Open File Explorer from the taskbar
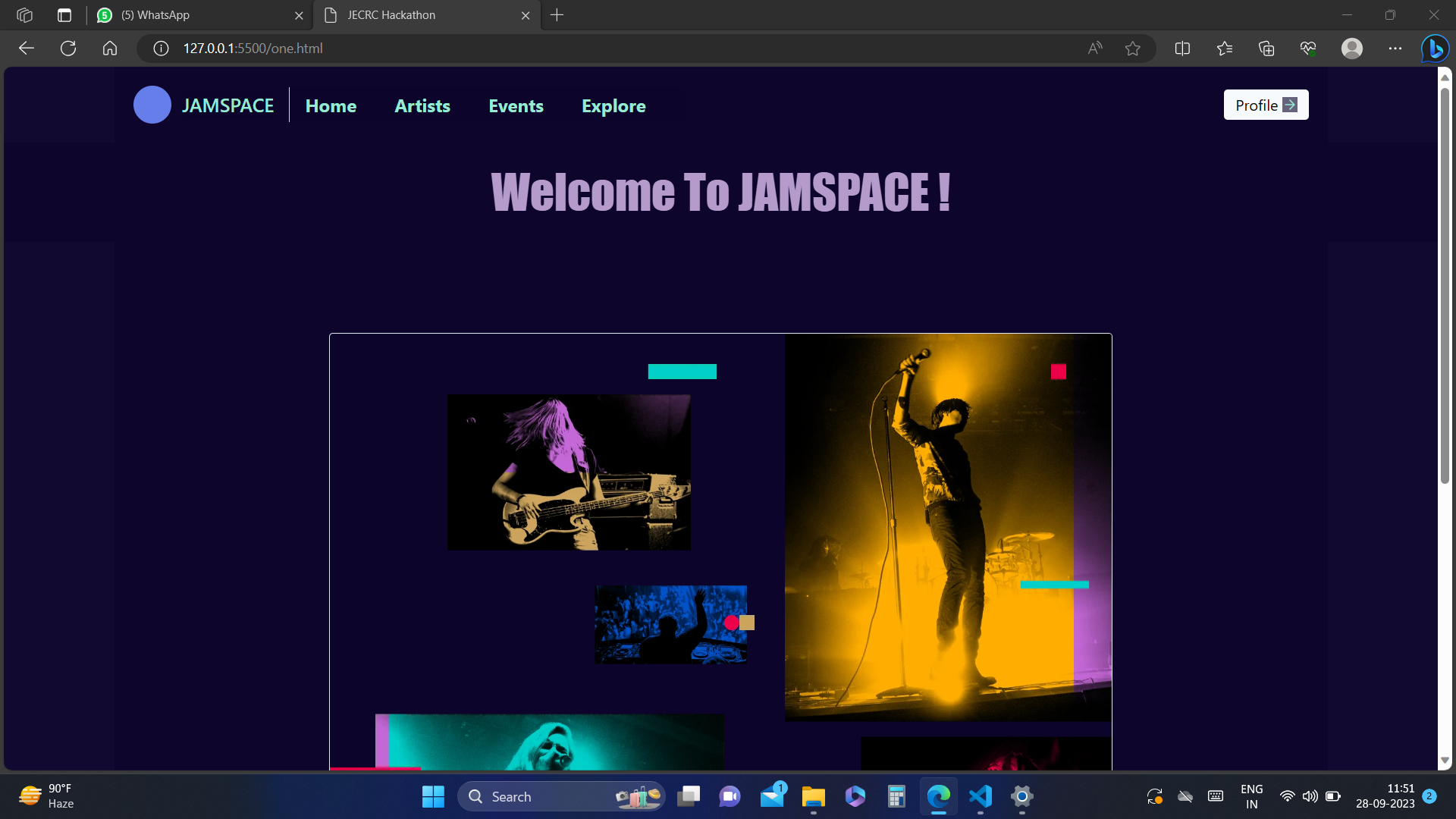 tap(813, 796)
